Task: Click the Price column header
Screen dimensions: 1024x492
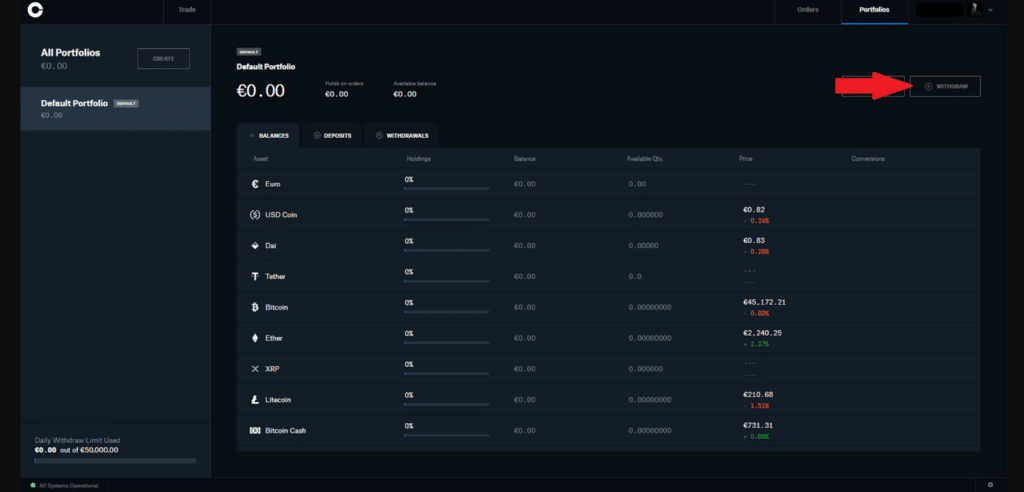Action: 745,159
